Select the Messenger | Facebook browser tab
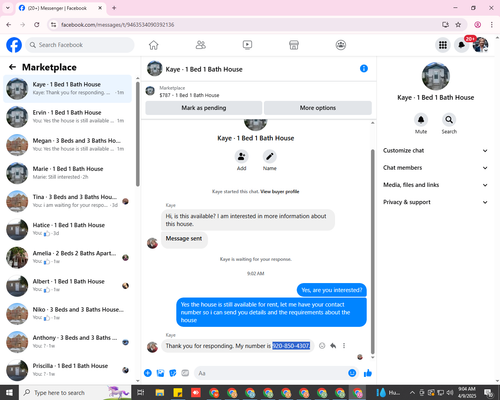 (61, 8)
